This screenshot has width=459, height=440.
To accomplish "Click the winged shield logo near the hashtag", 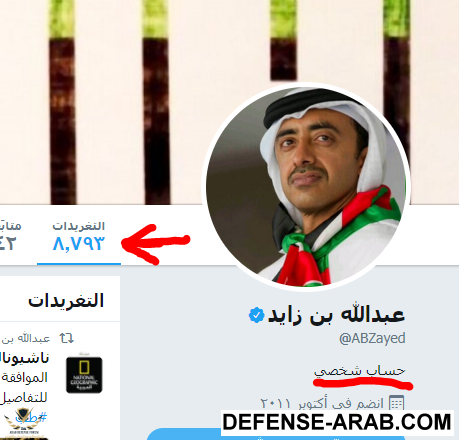I will (x=23, y=421).
